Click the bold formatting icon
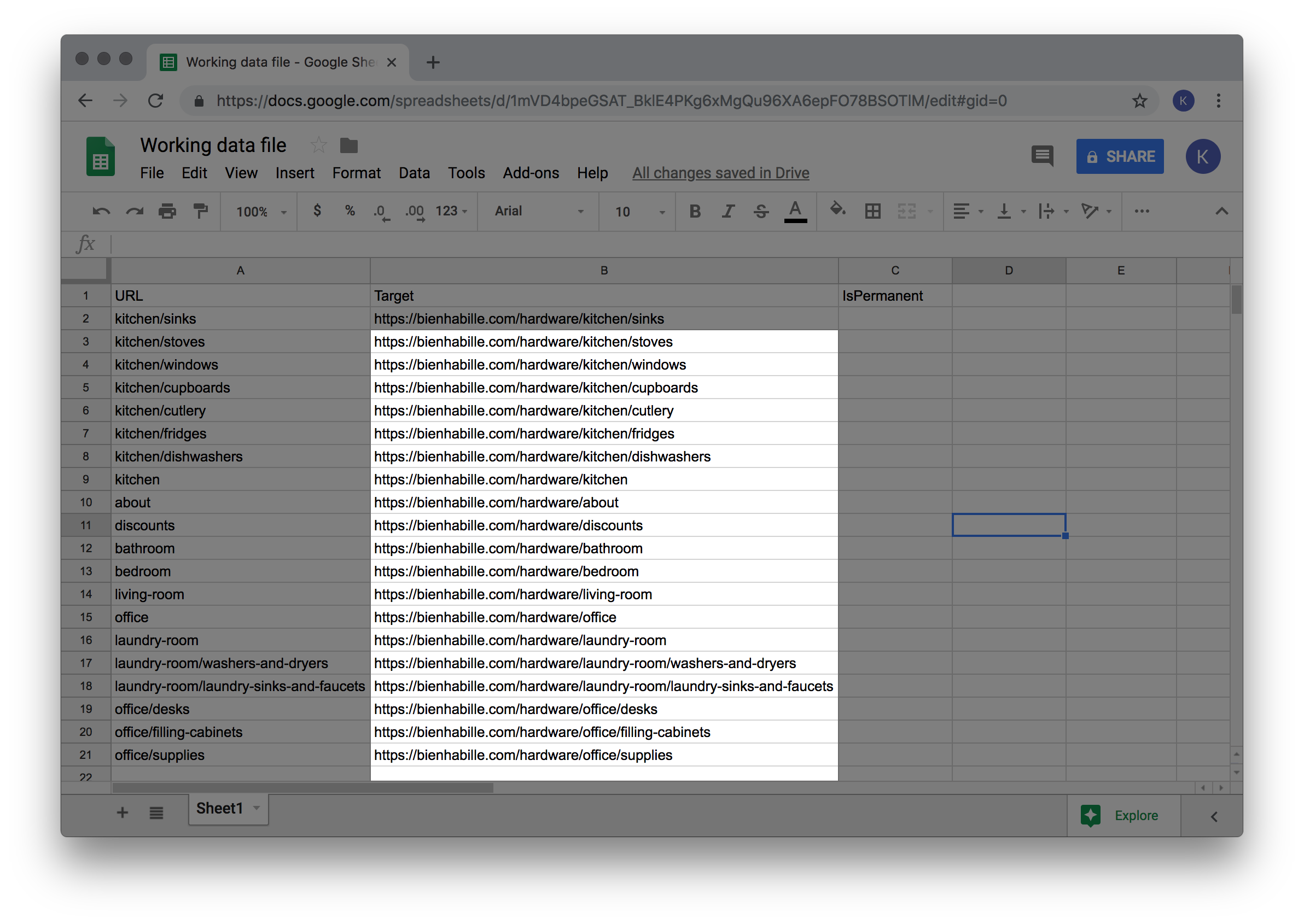This screenshot has width=1304, height=924. (695, 212)
